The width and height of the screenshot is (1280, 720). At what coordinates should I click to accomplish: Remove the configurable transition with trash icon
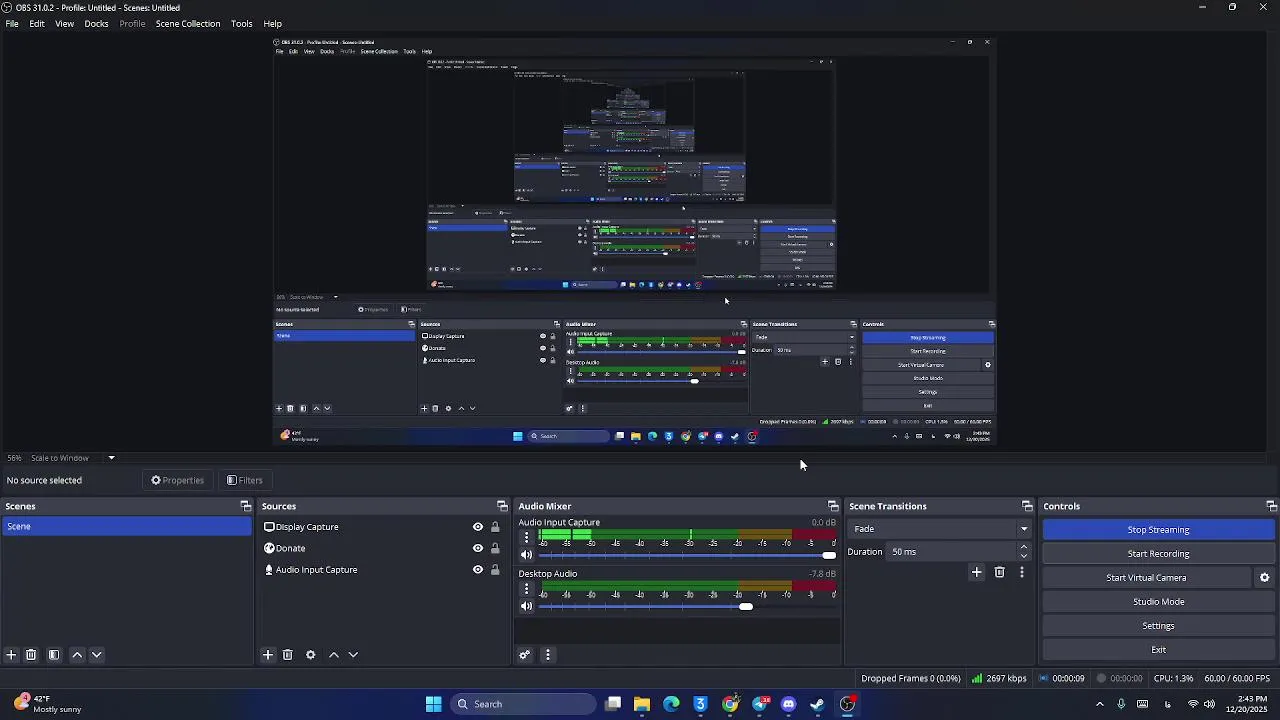tap(999, 572)
